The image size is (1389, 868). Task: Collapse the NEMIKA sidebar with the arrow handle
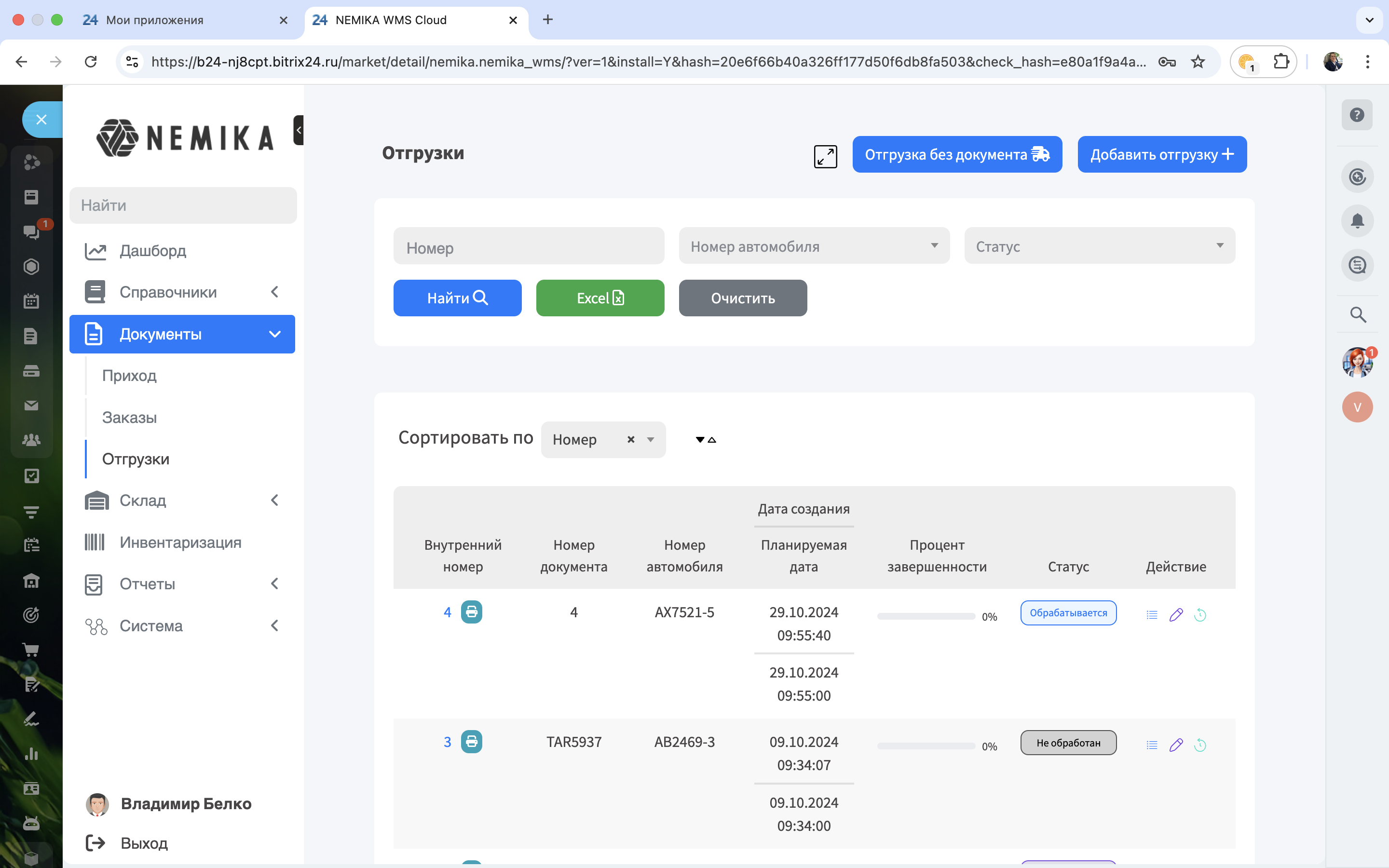click(x=298, y=130)
